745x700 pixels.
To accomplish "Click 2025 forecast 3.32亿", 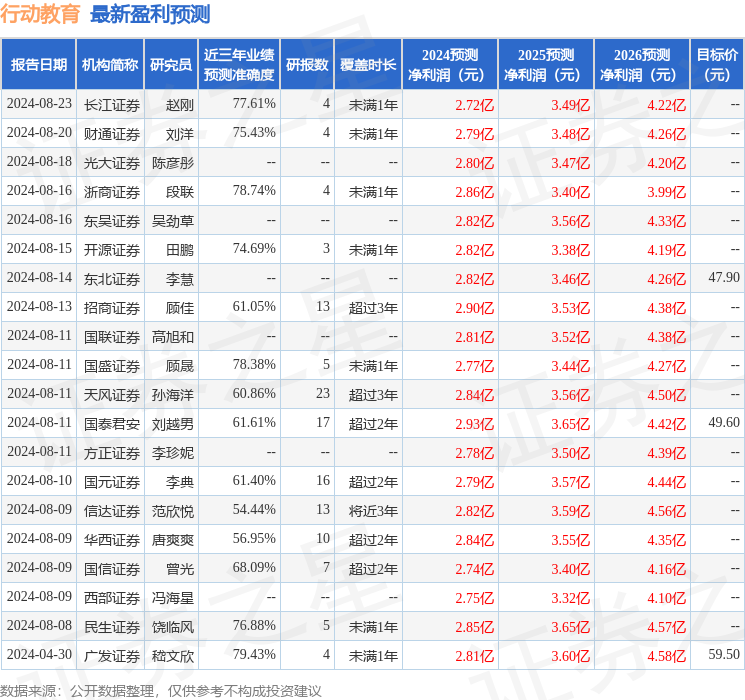I will point(571,598).
